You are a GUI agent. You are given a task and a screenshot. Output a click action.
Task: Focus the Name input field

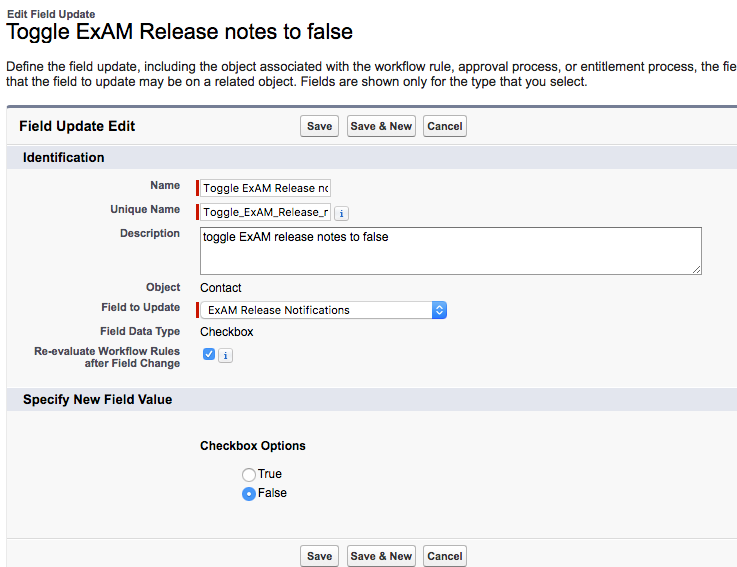(x=266, y=188)
